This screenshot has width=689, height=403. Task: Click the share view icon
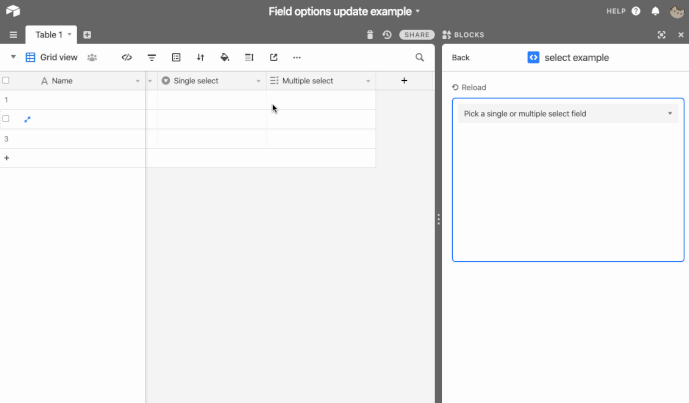pyautogui.click(x=273, y=57)
